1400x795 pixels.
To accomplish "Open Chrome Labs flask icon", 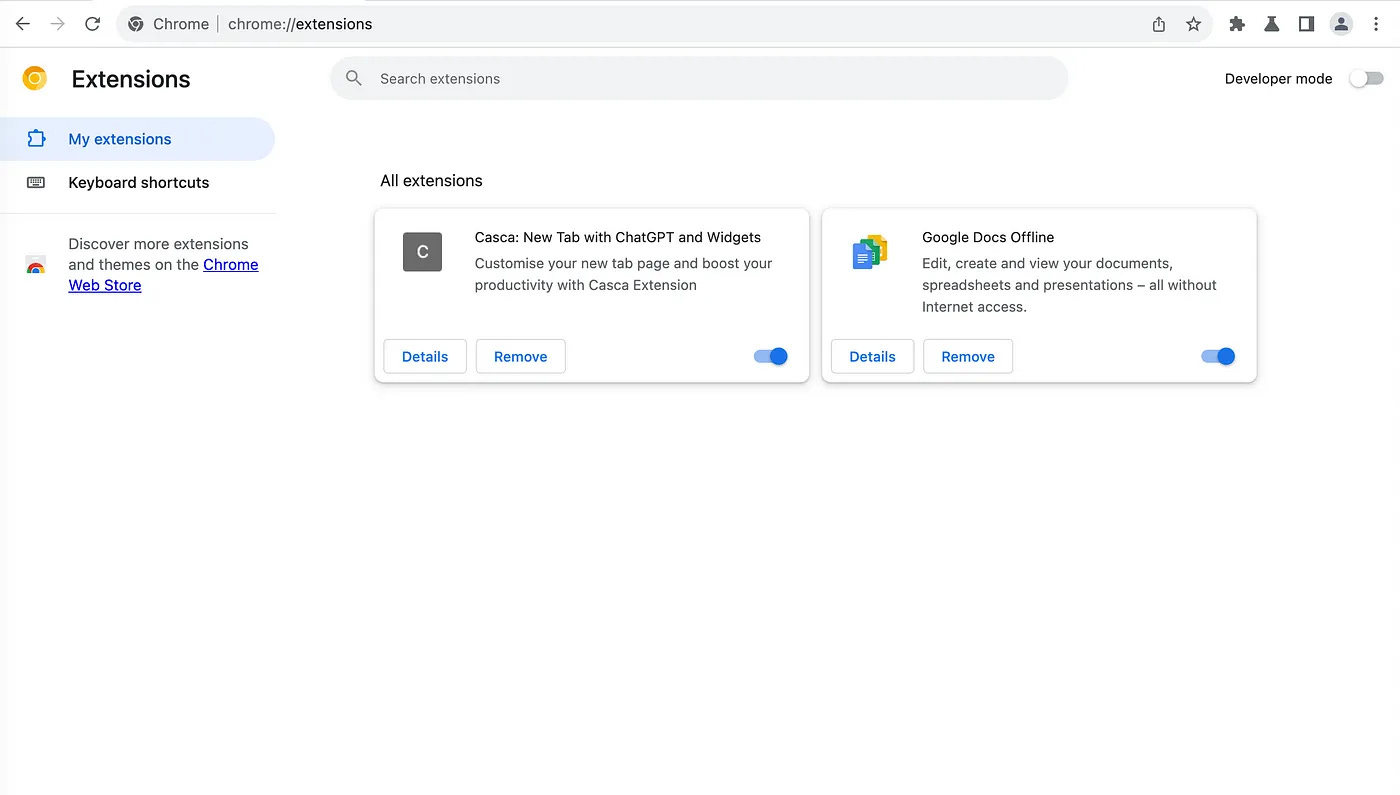I will click(1272, 24).
